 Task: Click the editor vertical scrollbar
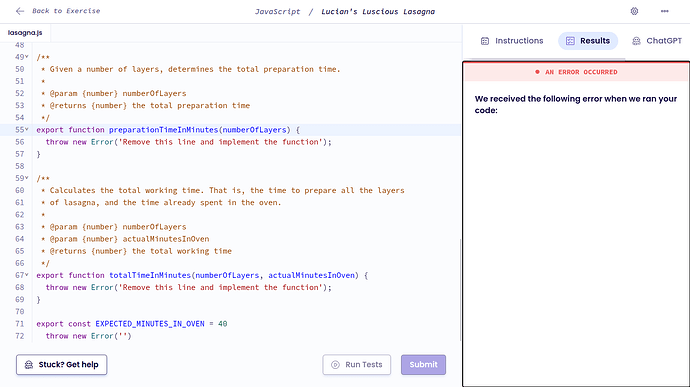pos(460,290)
